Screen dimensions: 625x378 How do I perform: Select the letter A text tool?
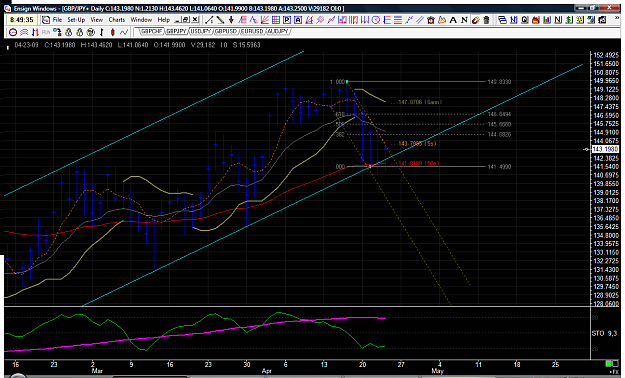click(453, 20)
